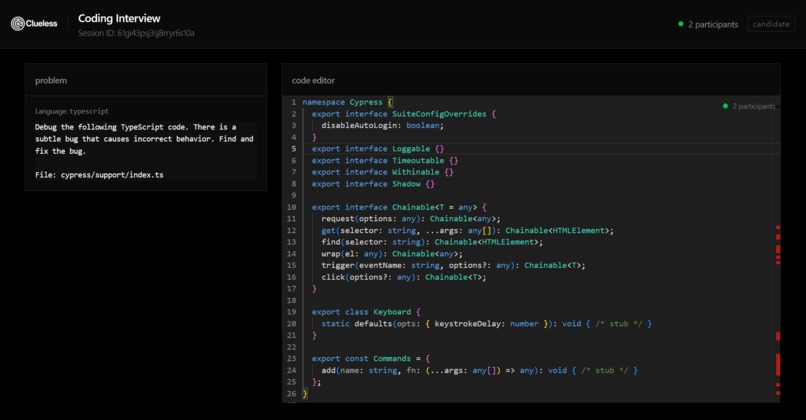Screen dimensions: 806x420
Task: Click the request method on line 11
Action: coord(338,218)
